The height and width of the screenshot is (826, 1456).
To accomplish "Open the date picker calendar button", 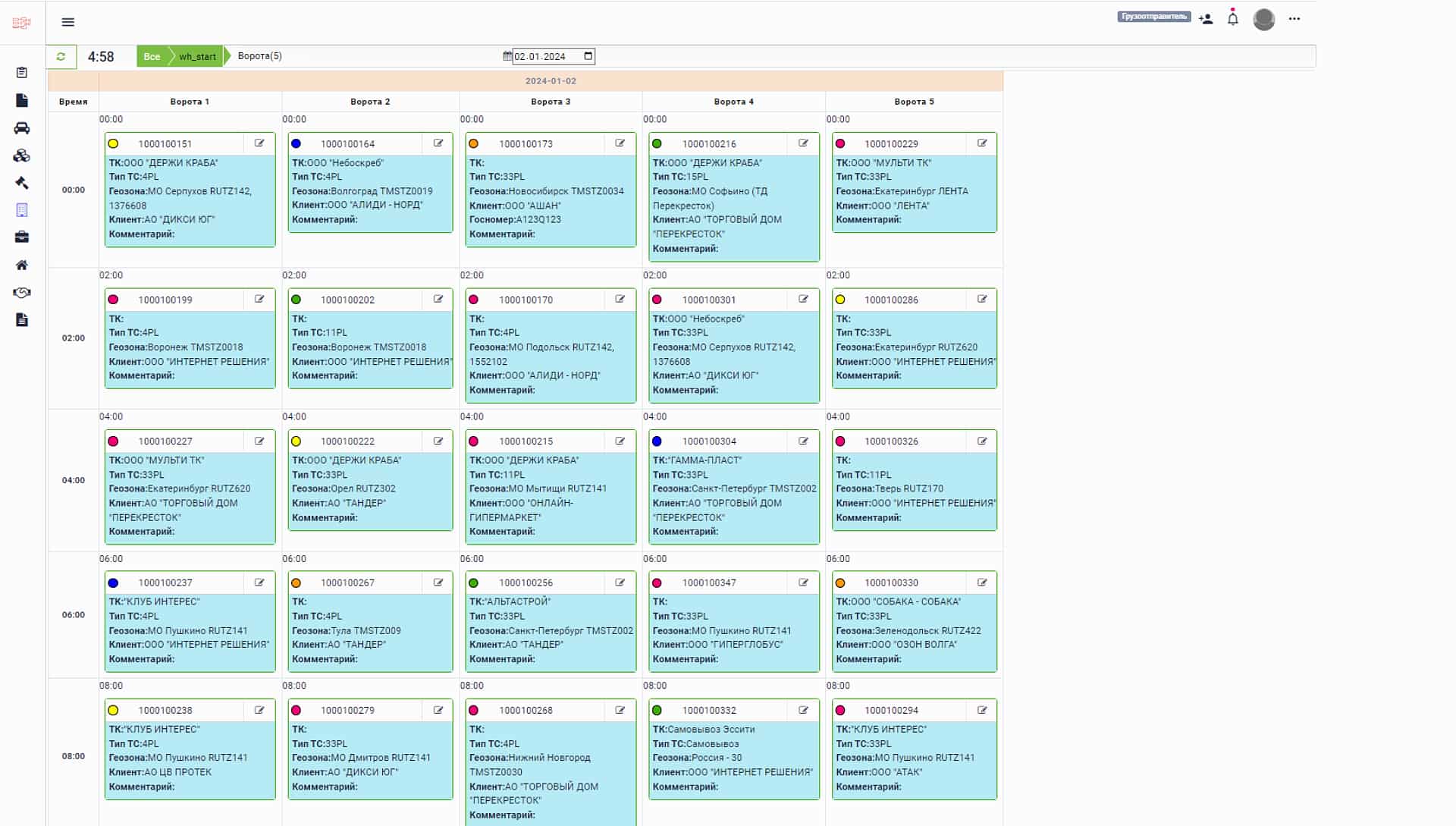I will coord(588,56).
